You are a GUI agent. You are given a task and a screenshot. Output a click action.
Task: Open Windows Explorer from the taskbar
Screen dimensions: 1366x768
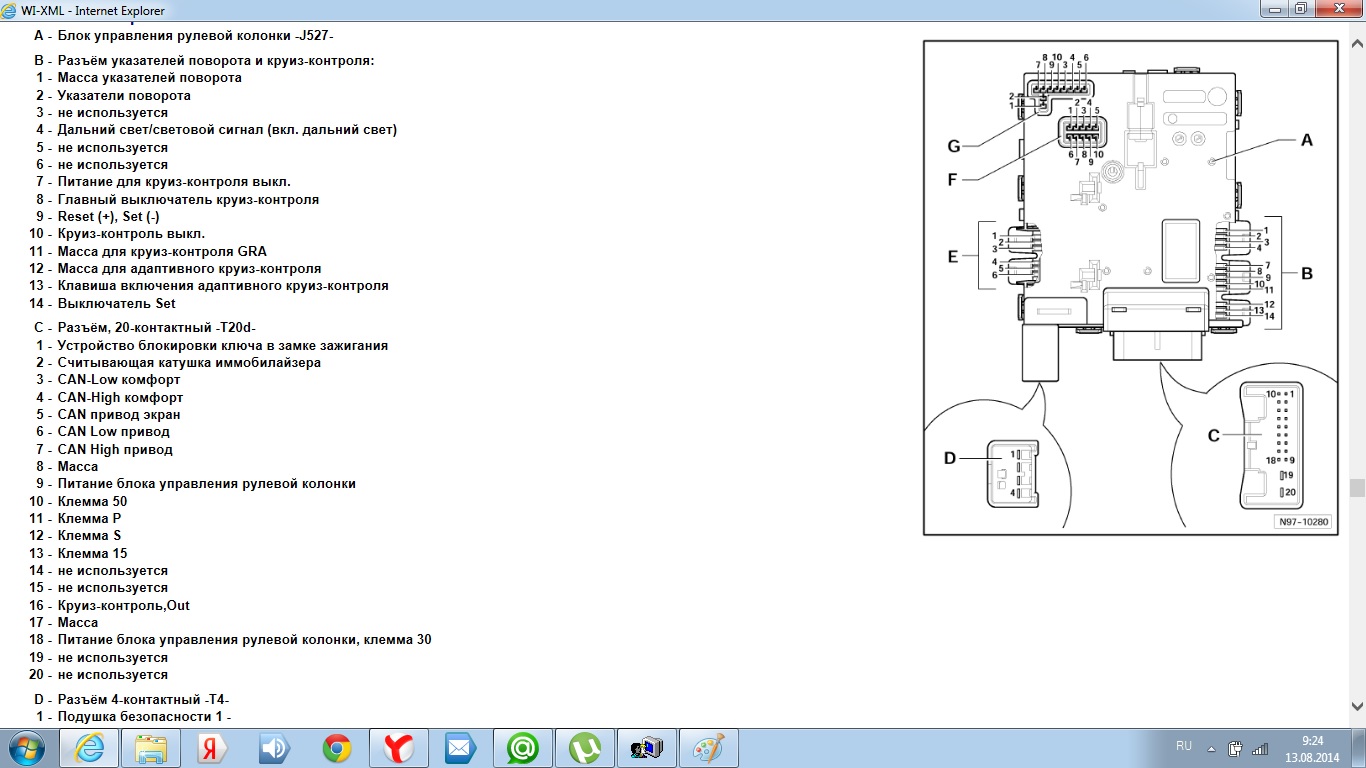tap(151, 748)
